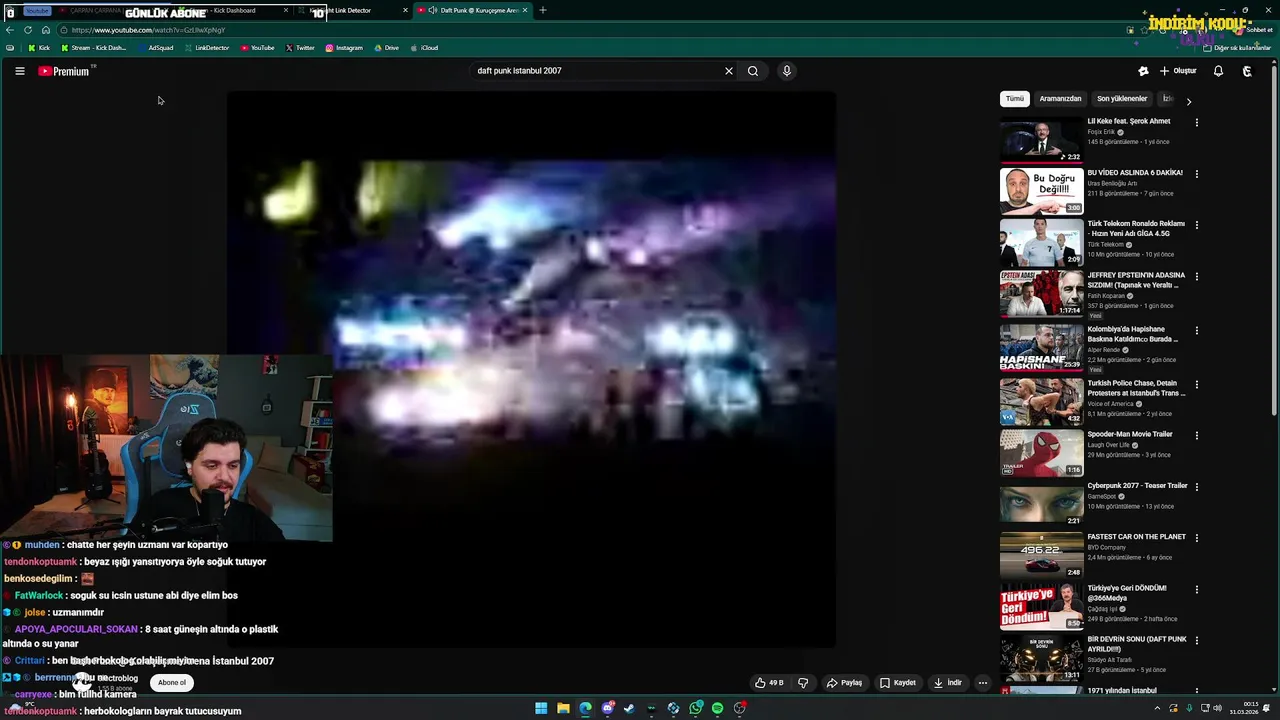Click the Sohbet et button

1252,30
